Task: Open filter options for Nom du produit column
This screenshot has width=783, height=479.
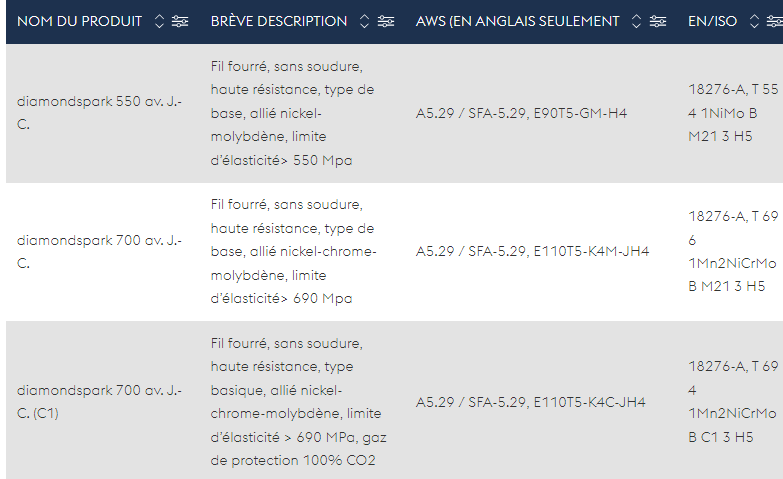Action: tap(180, 21)
